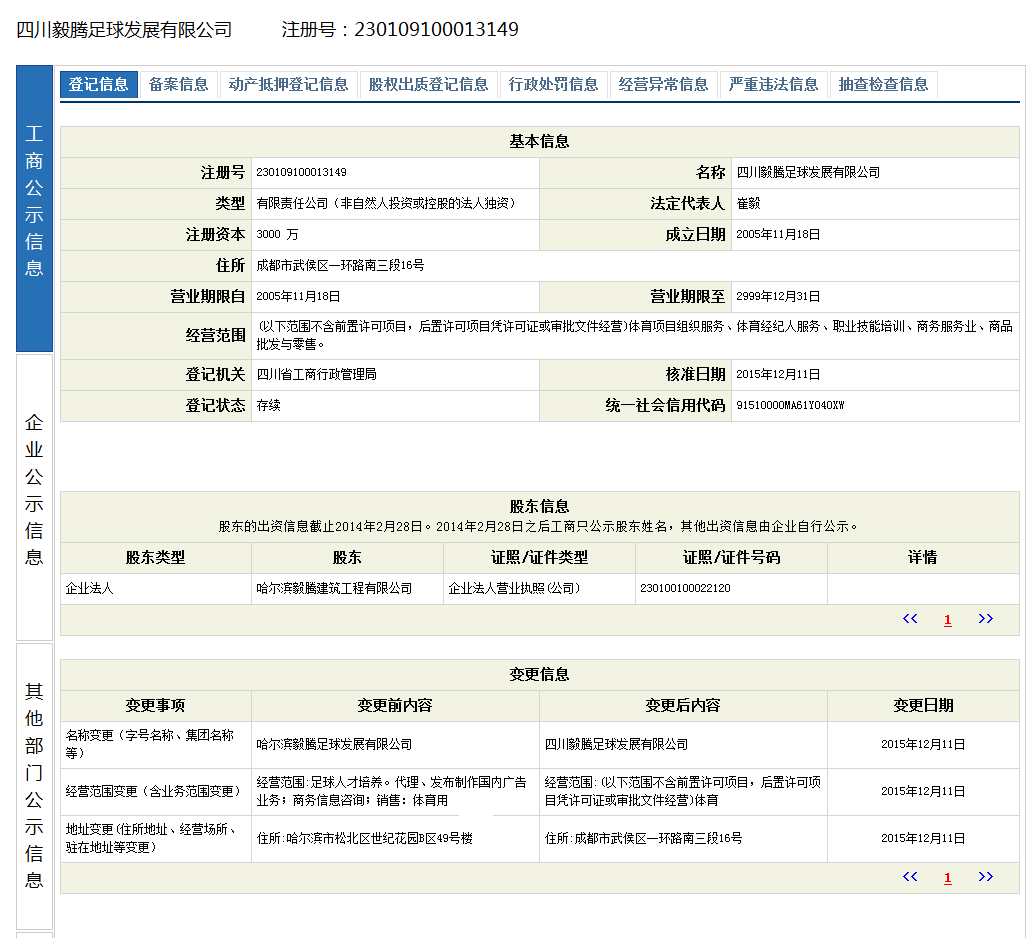
Task: Switch to the 备案信息 tab
Action: click(x=179, y=84)
